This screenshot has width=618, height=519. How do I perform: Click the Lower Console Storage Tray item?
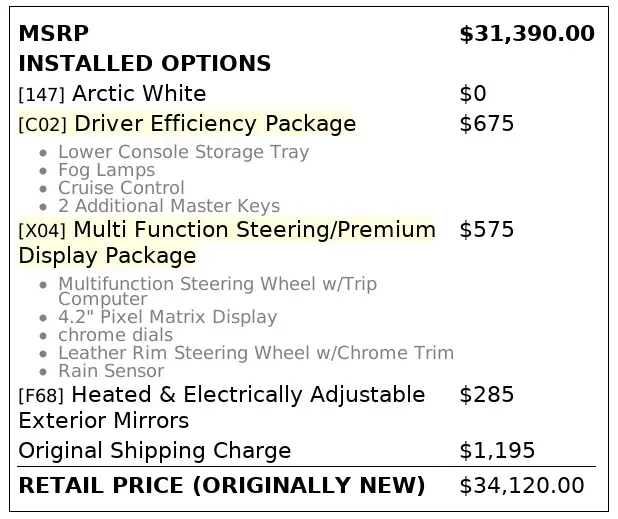[183, 152]
